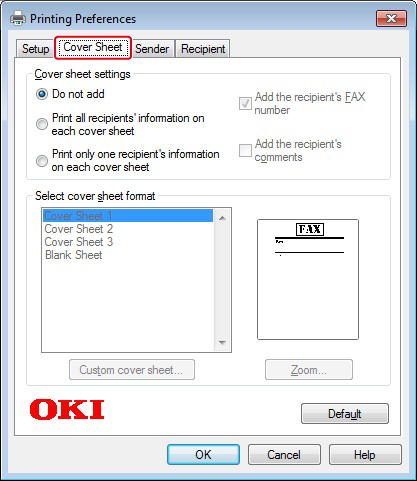Choose Print all recipients' information option
The height and width of the screenshot is (481, 417).
tap(42, 124)
